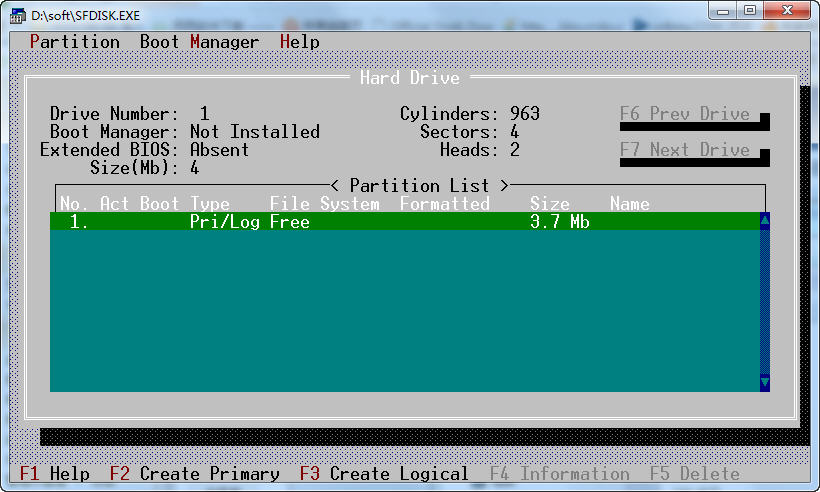Image resolution: width=820 pixels, height=492 pixels.
Task: Click F4 Information in status bar
Action: [x=560, y=474]
